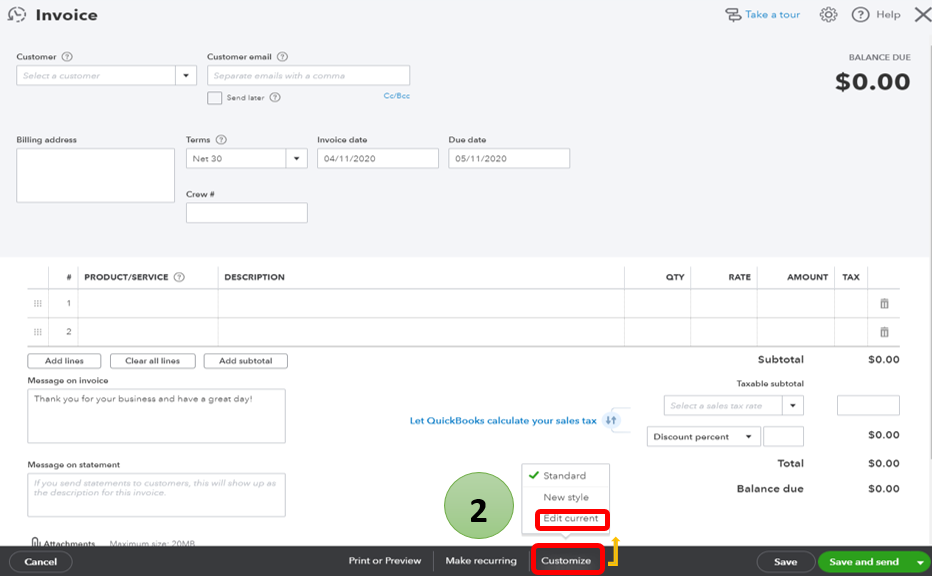Viewport: 932px width, 576px height.
Task: Click the BALANCE DUE $0.00 amount
Action: [x=873, y=81]
